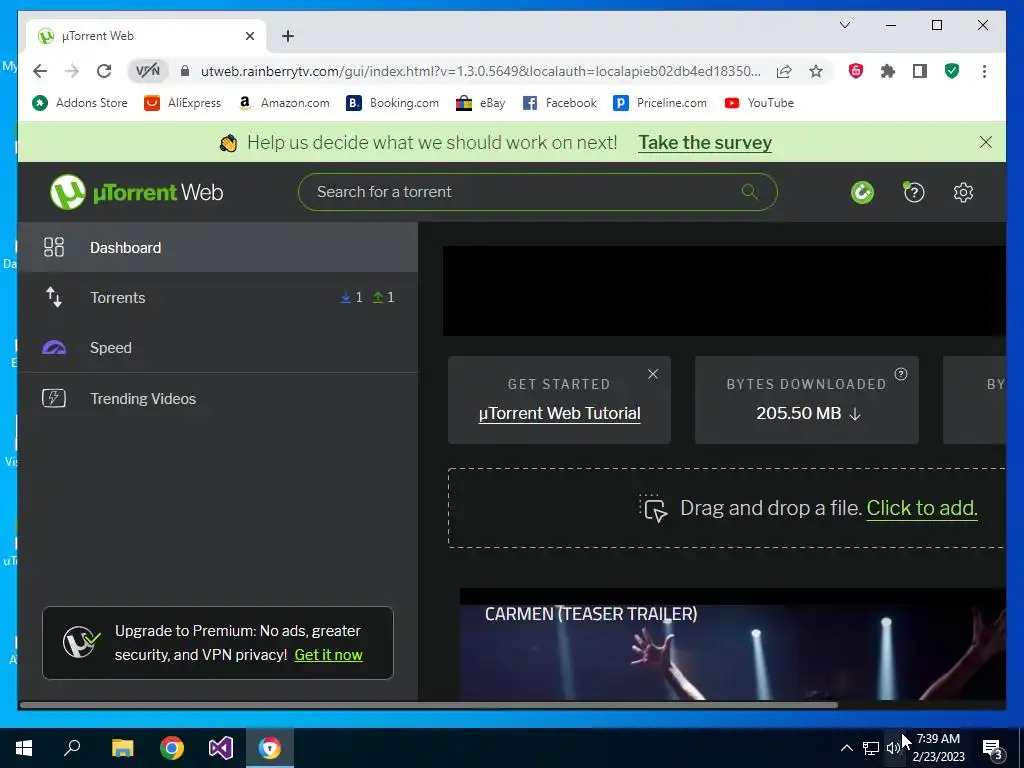Click the Dashboard grid icon

[x=54, y=247]
